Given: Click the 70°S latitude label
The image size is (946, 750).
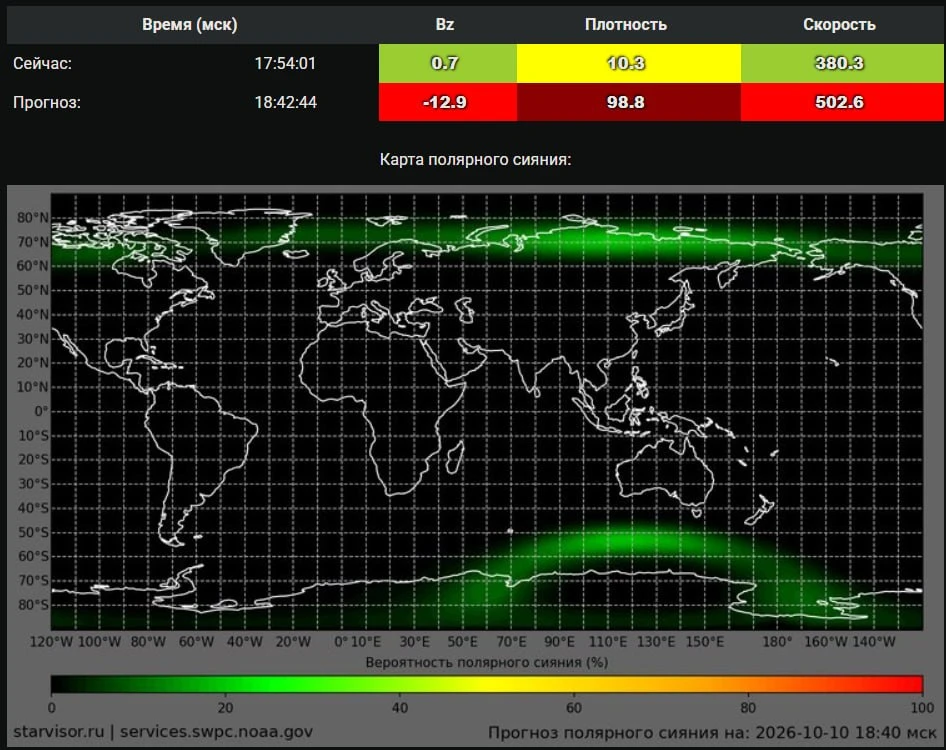Looking at the screenshot, I should 33,580.
